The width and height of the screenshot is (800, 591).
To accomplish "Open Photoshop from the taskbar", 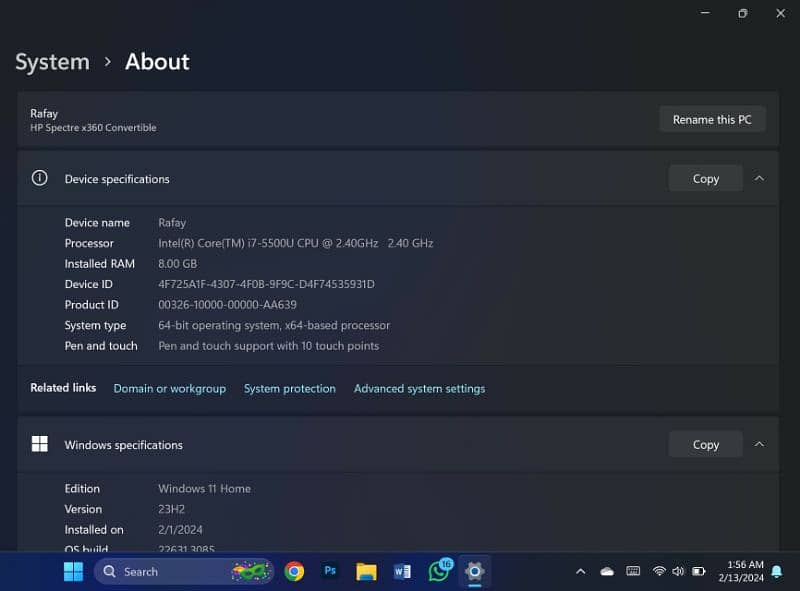I will pos(330,571).
